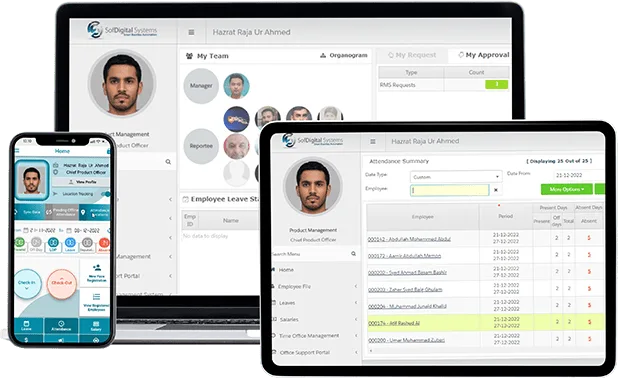Screen dimensions: 623x378
Task: Tap the Check-Out round button on phone
Action: coord(62,283)
